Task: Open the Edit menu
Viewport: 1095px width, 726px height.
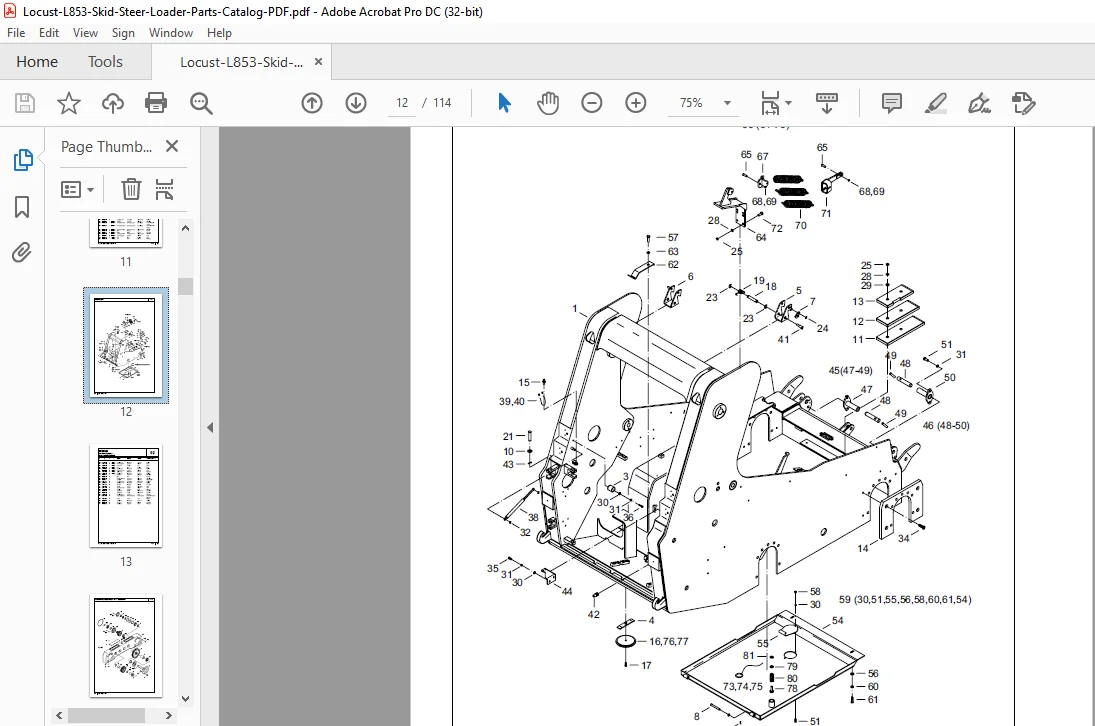Action: pyautogui.click(x=49, y=33)
